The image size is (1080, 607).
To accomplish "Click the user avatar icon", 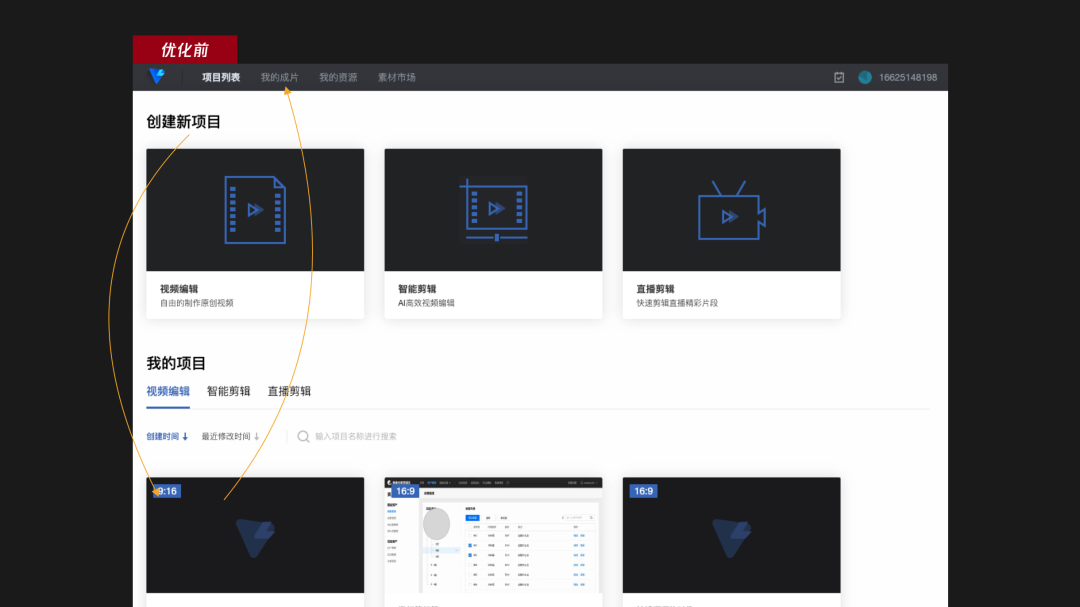I will [x=865, y=77].
